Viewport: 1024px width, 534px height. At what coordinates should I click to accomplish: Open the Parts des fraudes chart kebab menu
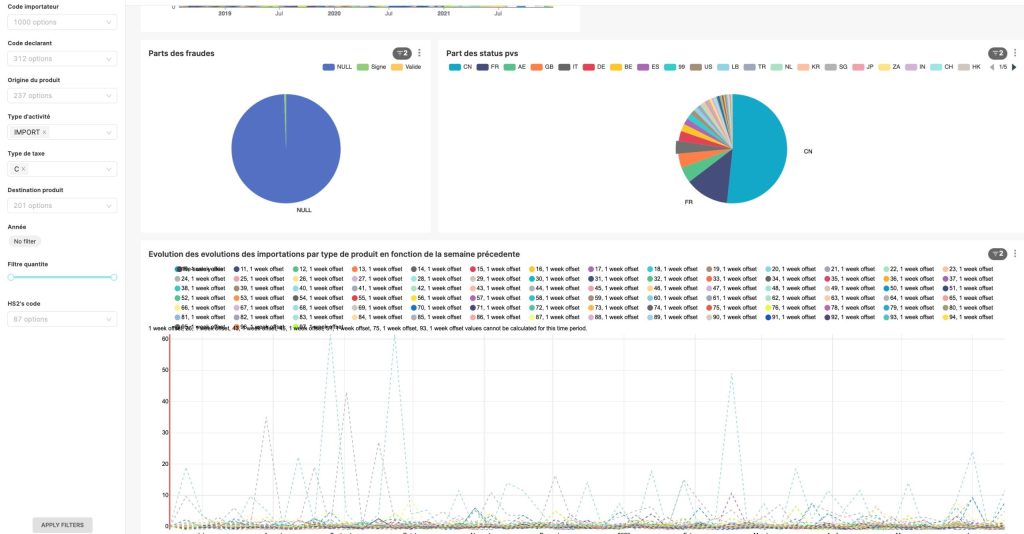coord(419,53)
